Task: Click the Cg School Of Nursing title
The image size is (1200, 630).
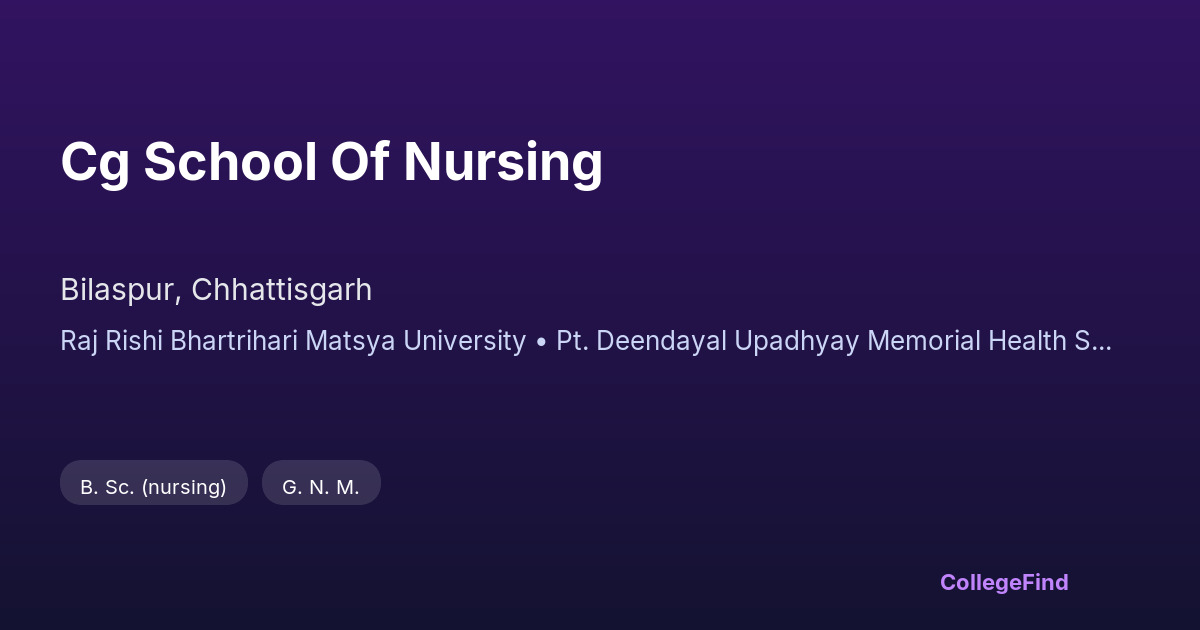Action: (331, 162)
